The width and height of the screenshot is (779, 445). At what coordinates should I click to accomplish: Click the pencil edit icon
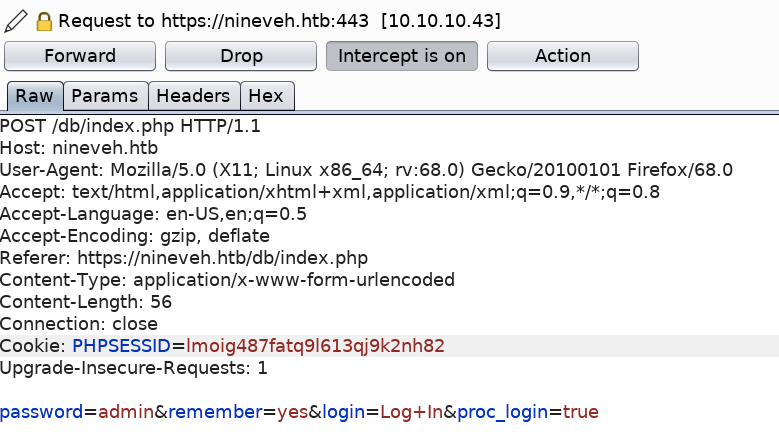coord(16,20)
